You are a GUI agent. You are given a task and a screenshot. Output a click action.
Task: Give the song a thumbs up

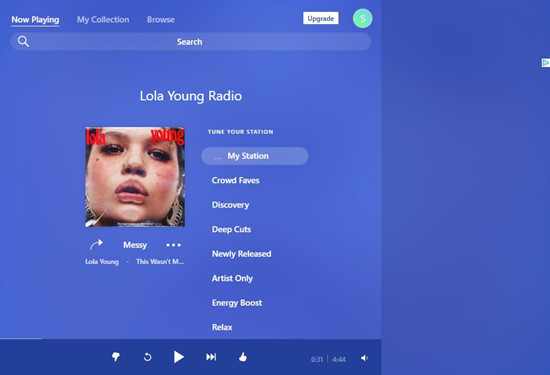click(243, 357)
